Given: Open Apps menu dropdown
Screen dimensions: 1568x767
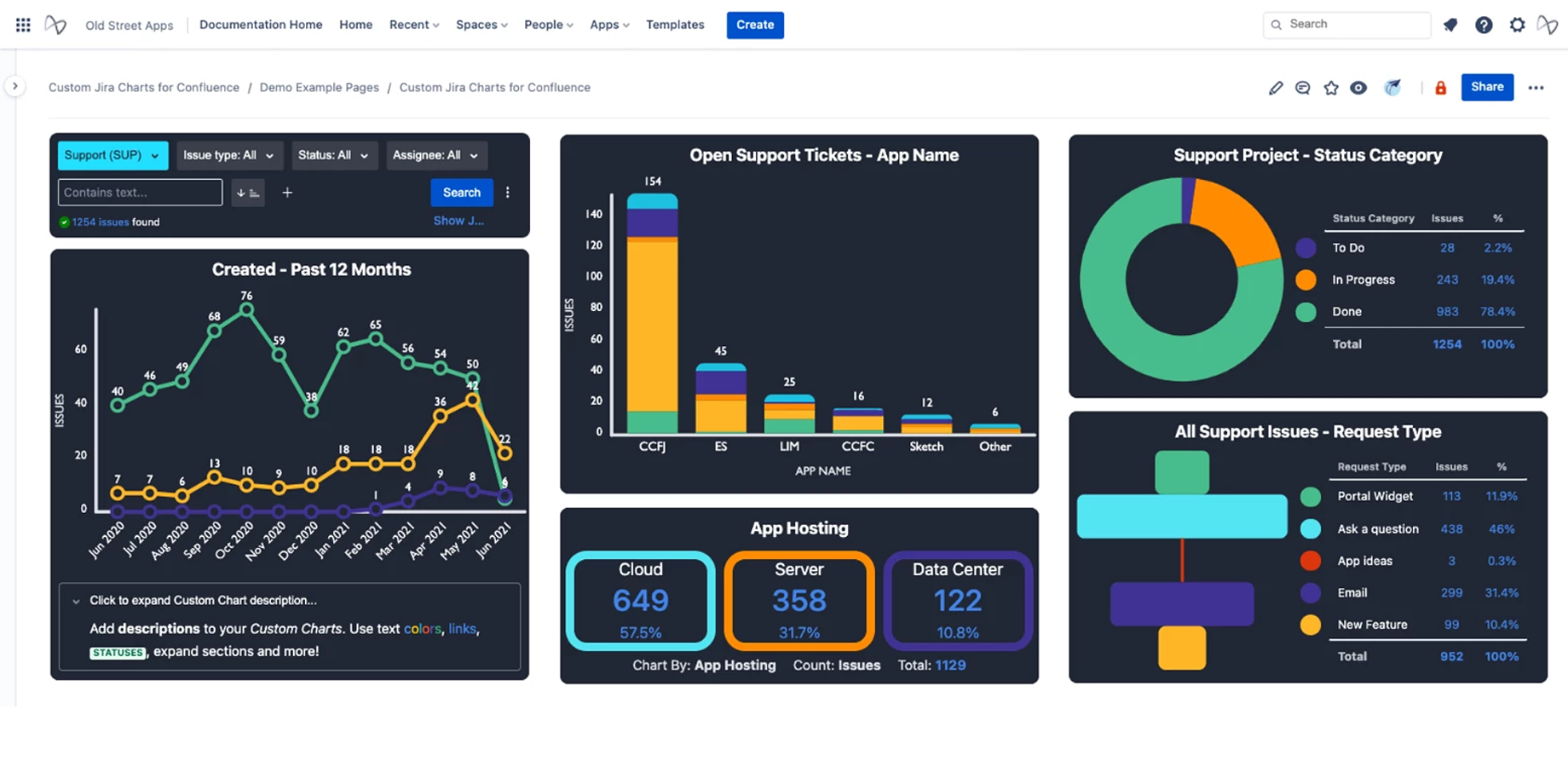Looking at the screenshot, I should click(x=609, y=25).
